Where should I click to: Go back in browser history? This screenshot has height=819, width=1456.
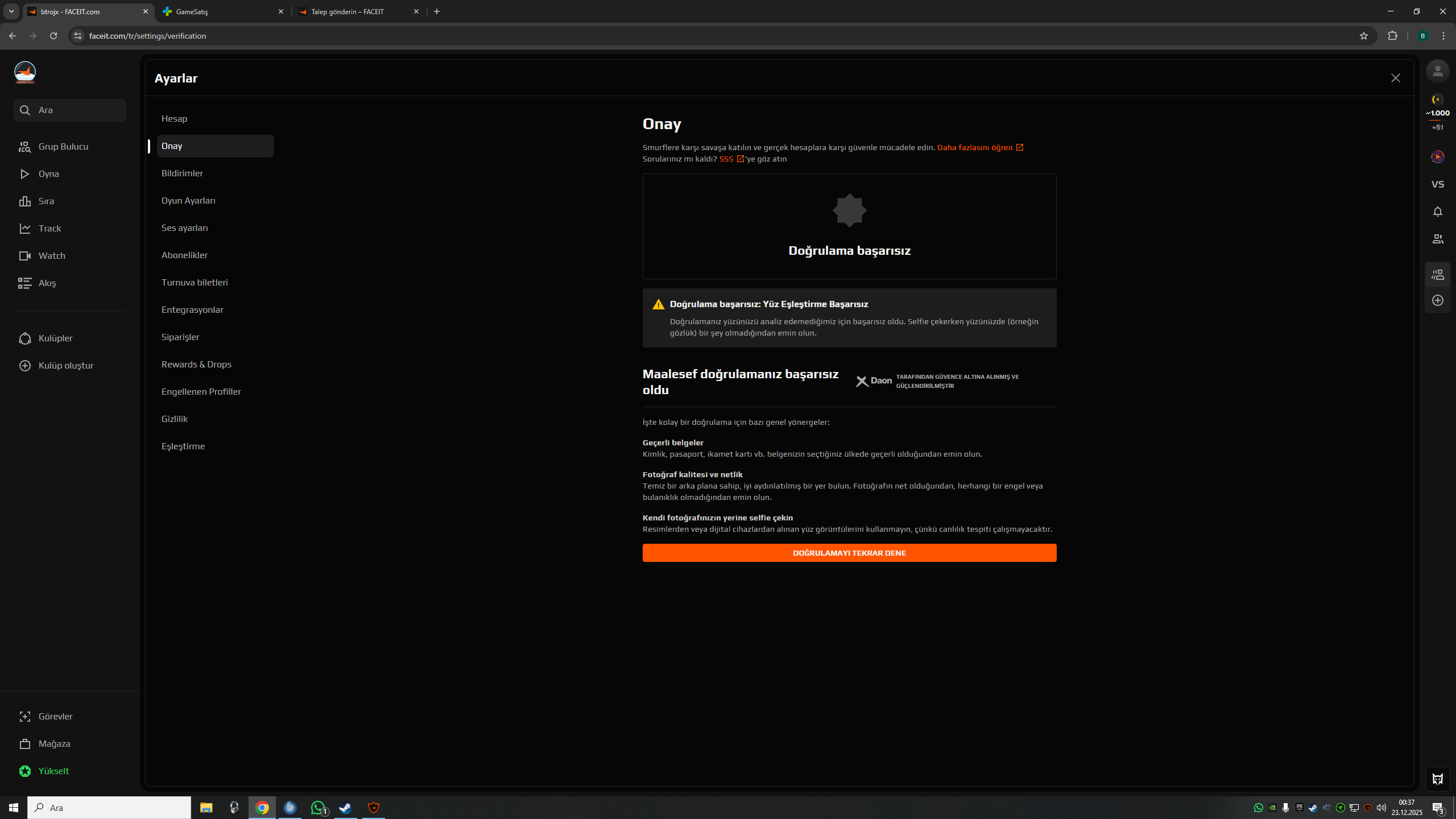(x=13, y=36)
